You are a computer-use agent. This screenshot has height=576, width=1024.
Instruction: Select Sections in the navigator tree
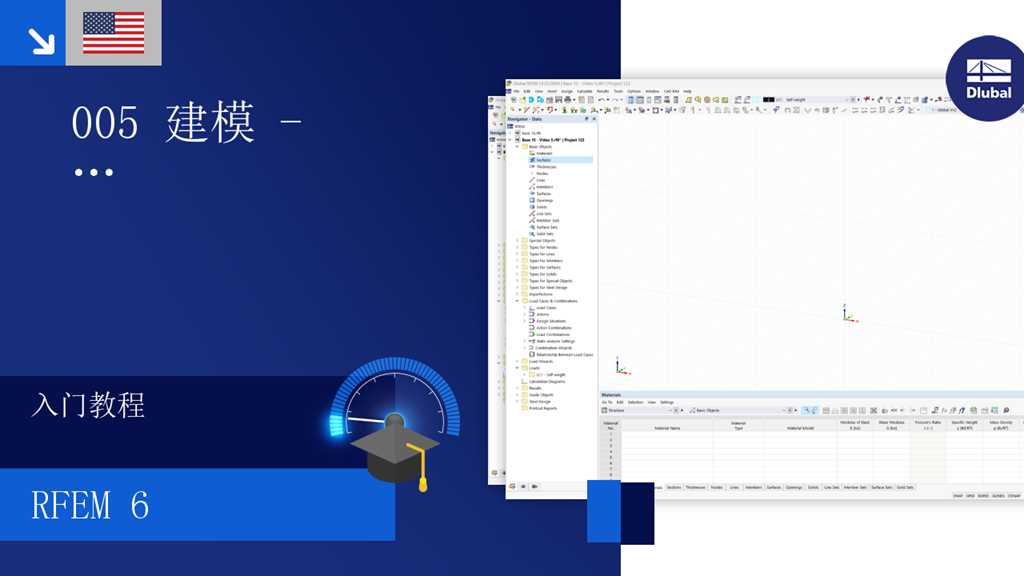543,160
